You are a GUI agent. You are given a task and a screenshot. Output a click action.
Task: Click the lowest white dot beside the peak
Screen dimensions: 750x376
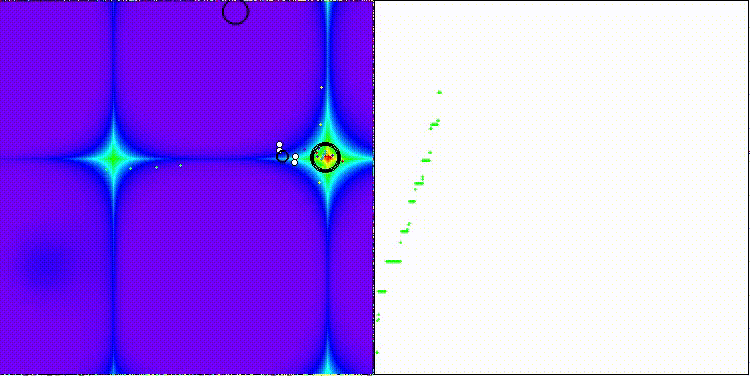point(295,163)
